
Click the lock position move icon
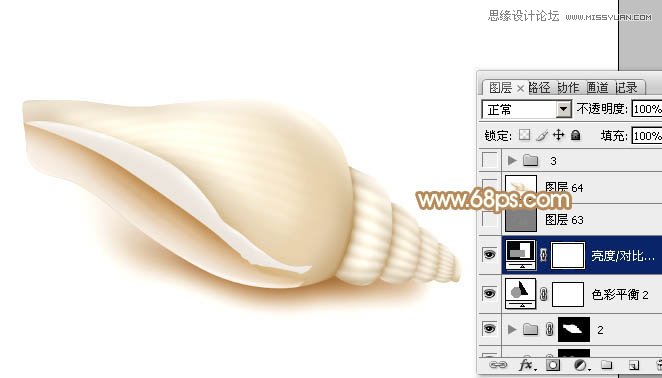click(x=559, y=135)
